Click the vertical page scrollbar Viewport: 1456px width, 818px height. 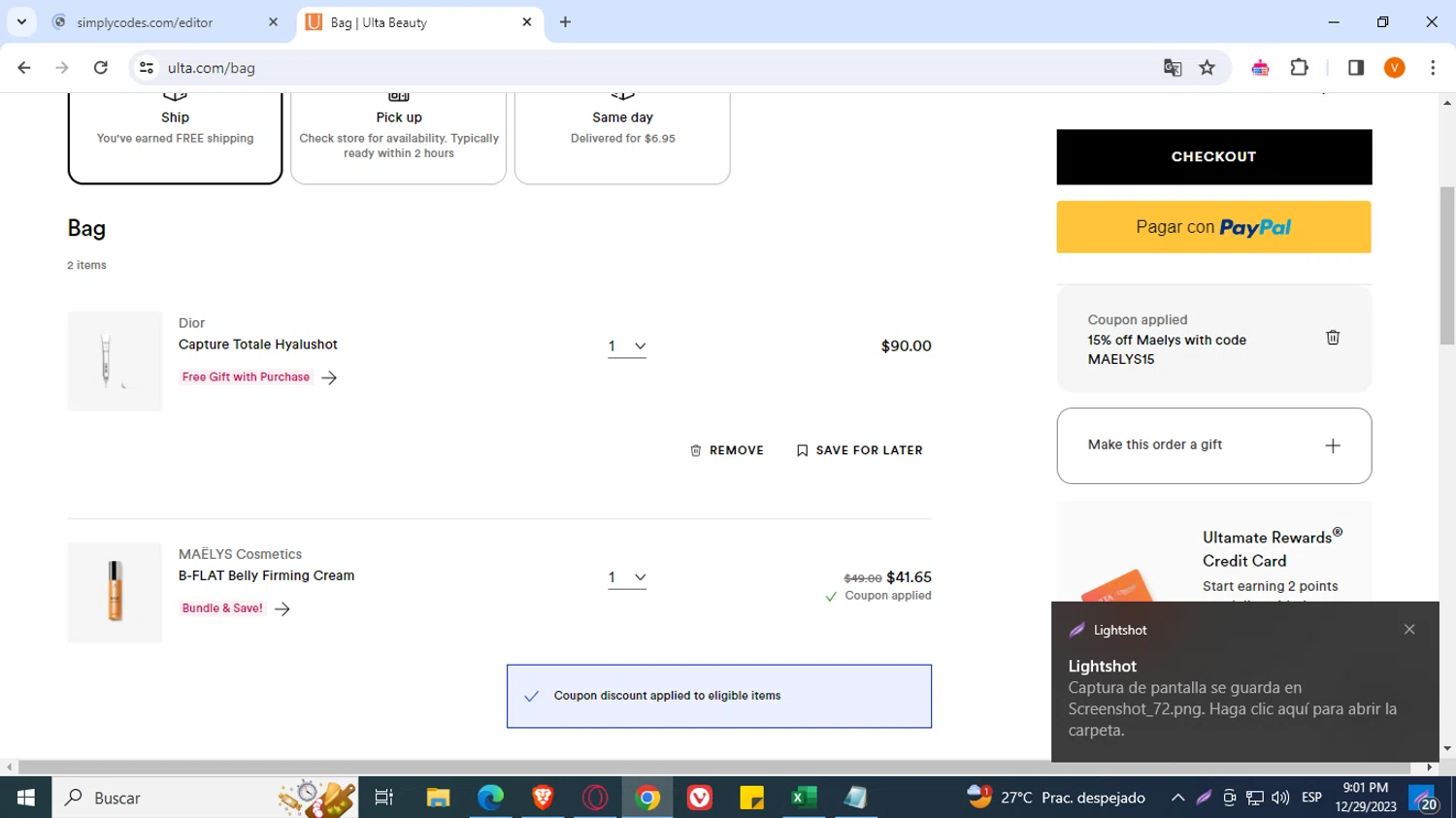(x=1447, y=267)
